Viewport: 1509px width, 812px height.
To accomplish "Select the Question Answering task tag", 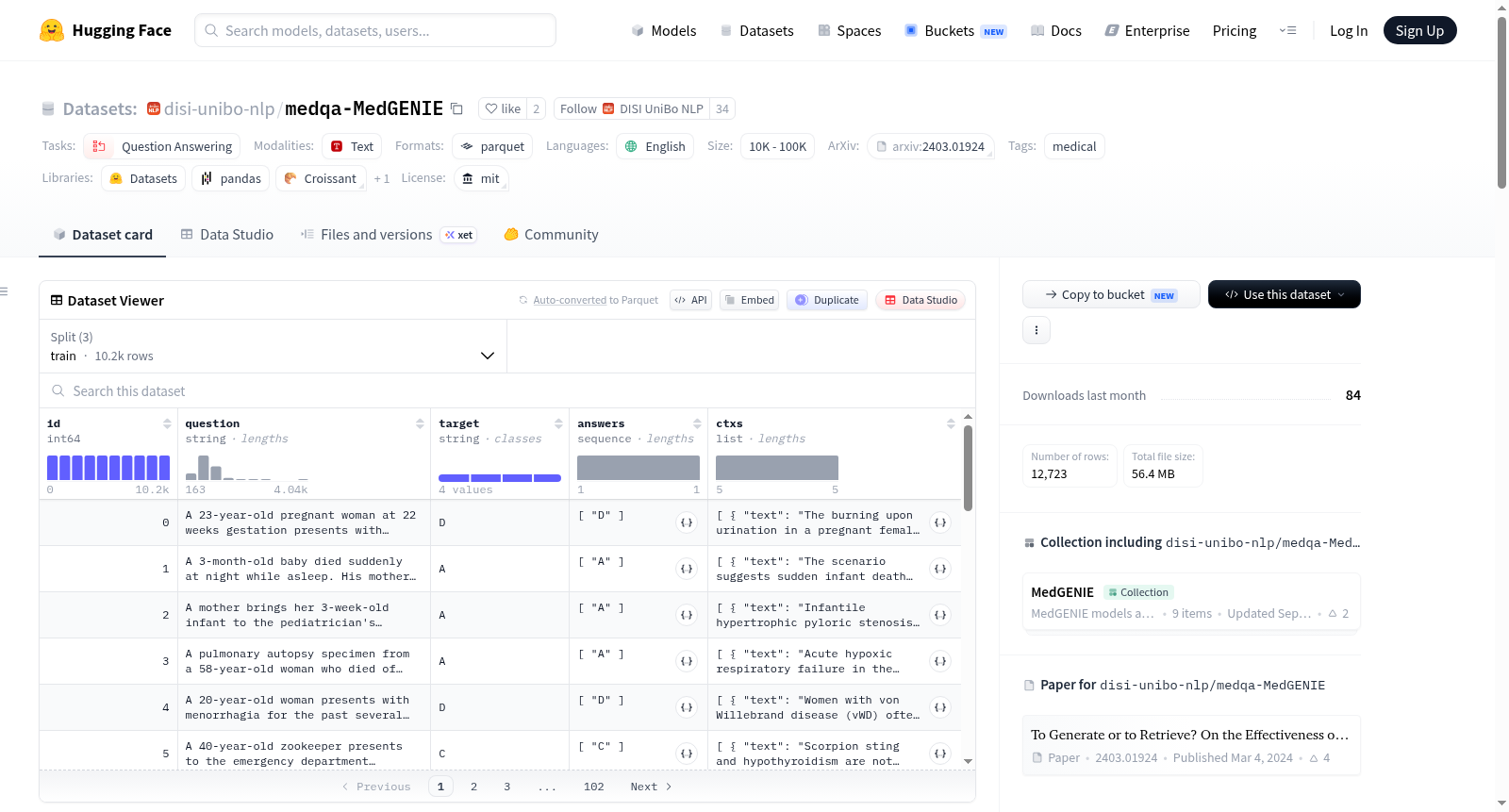I will coord(161,146).
